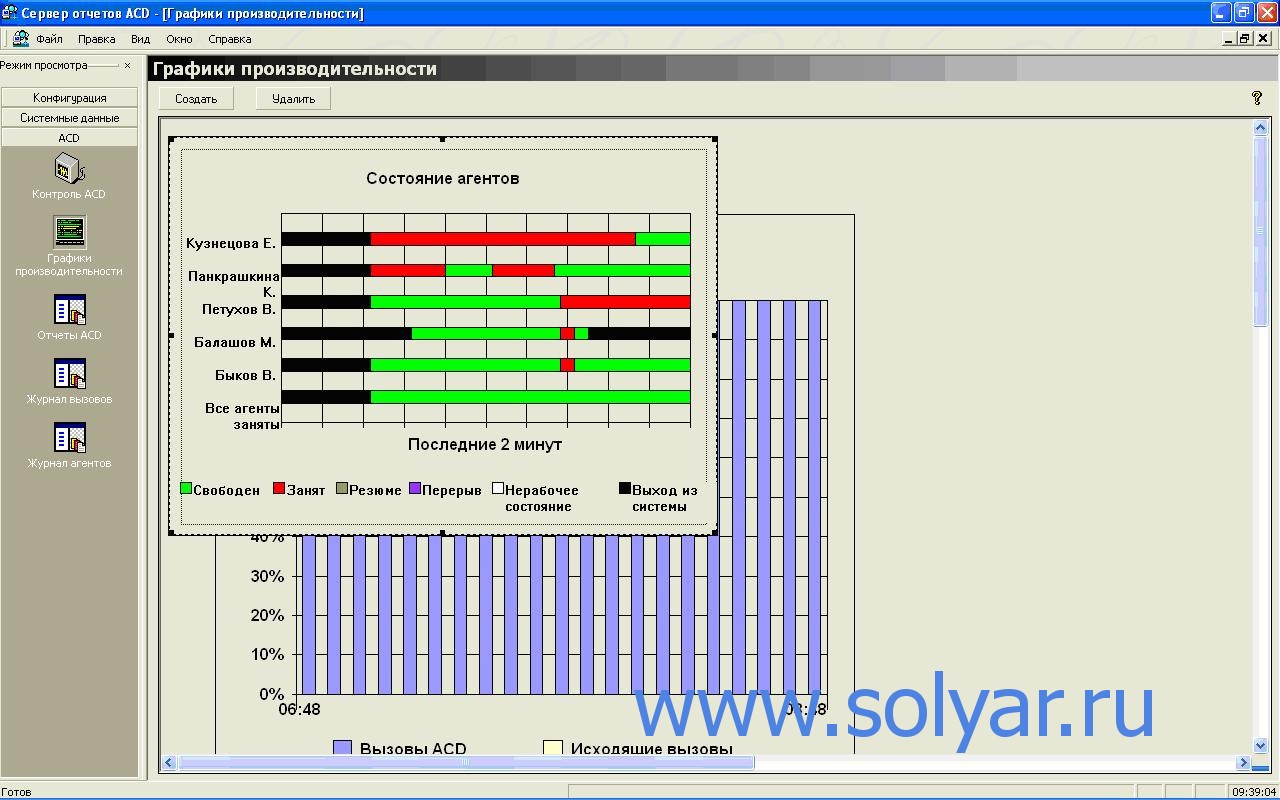The width and height of the screenshot is (1280, 800).
Task: Switch to the Конфигурация section
Action: click(x=69, y=98)
